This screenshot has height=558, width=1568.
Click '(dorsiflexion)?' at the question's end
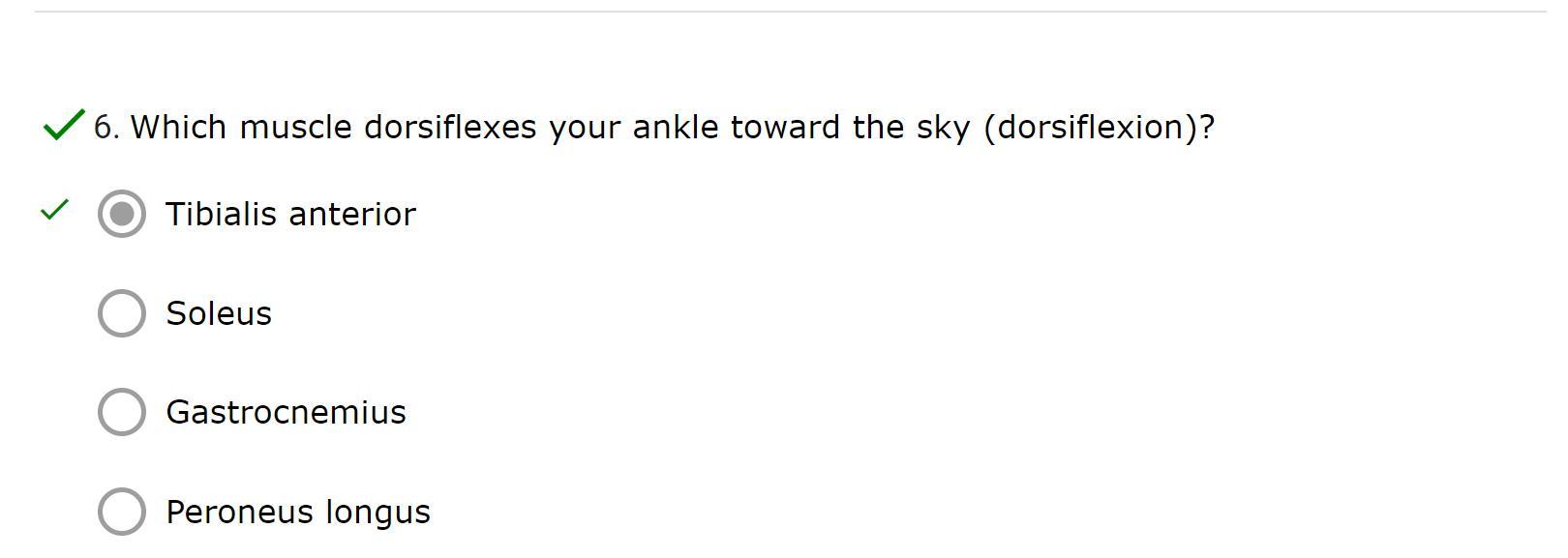click(x=1099, y=127)
